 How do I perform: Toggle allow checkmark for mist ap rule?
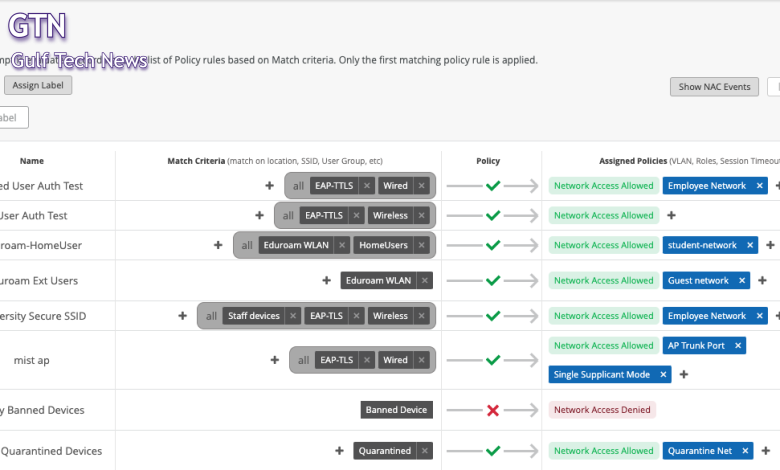tap(492, 360)
